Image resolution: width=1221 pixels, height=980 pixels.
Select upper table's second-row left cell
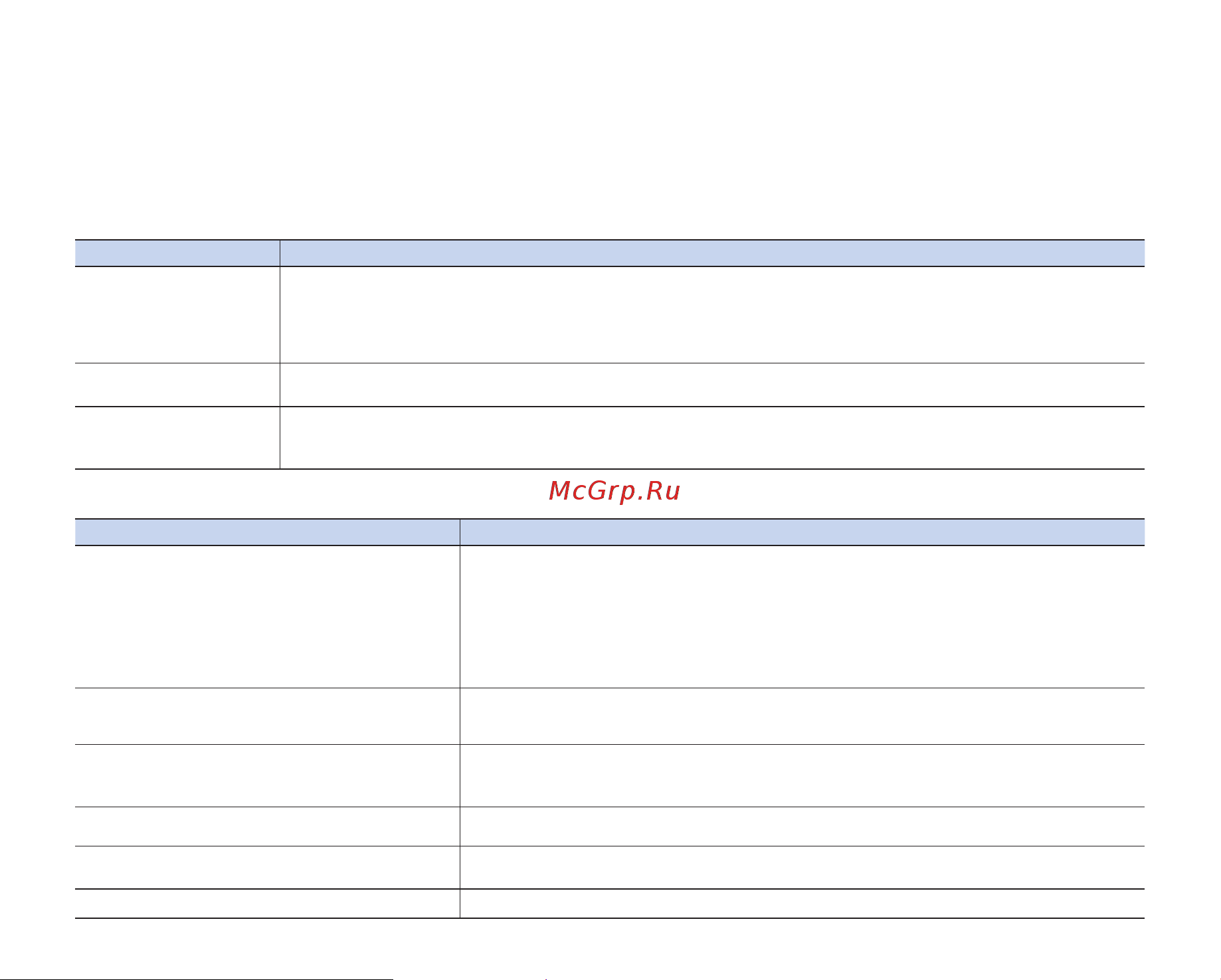[177, 385]
